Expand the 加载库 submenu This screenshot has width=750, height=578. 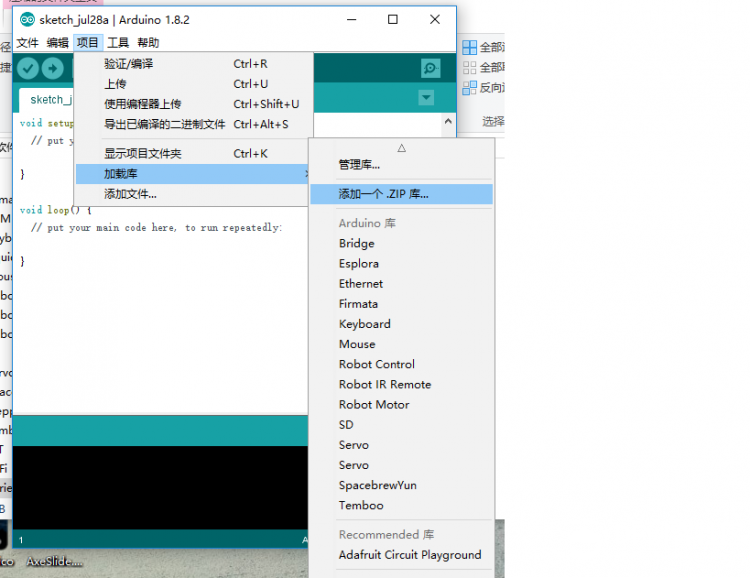click(194, 174)
